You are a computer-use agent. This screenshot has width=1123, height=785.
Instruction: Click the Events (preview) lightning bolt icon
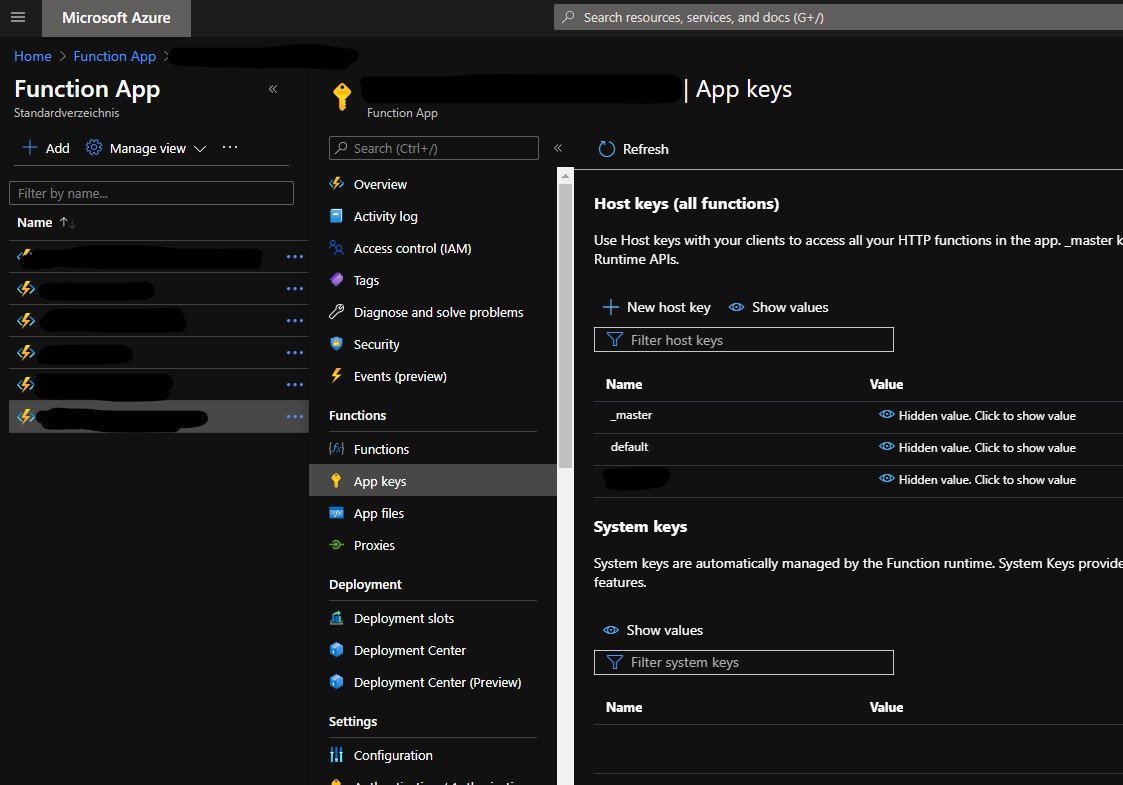[x=337, y=375]
